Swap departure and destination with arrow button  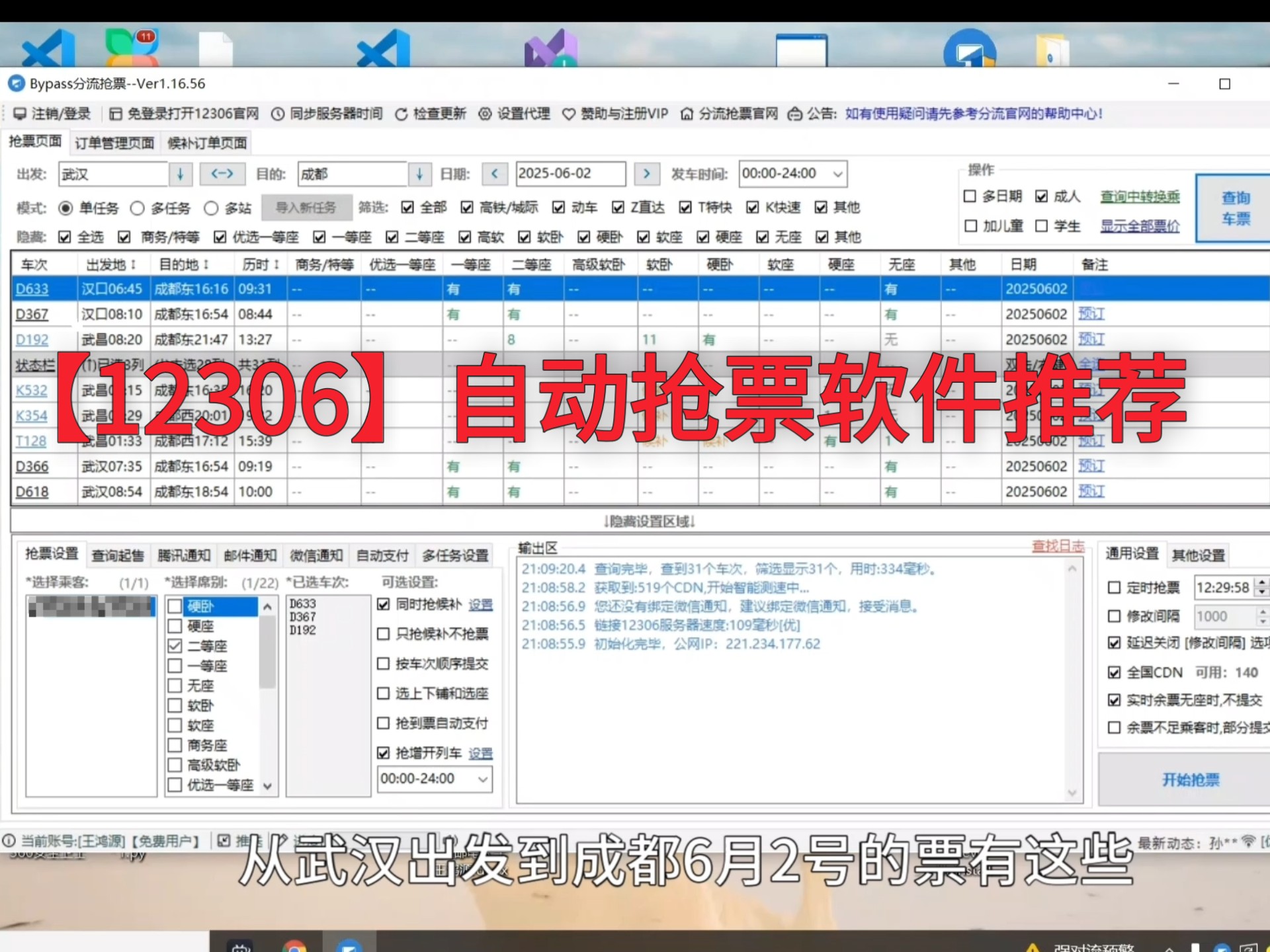coord(222,174)
